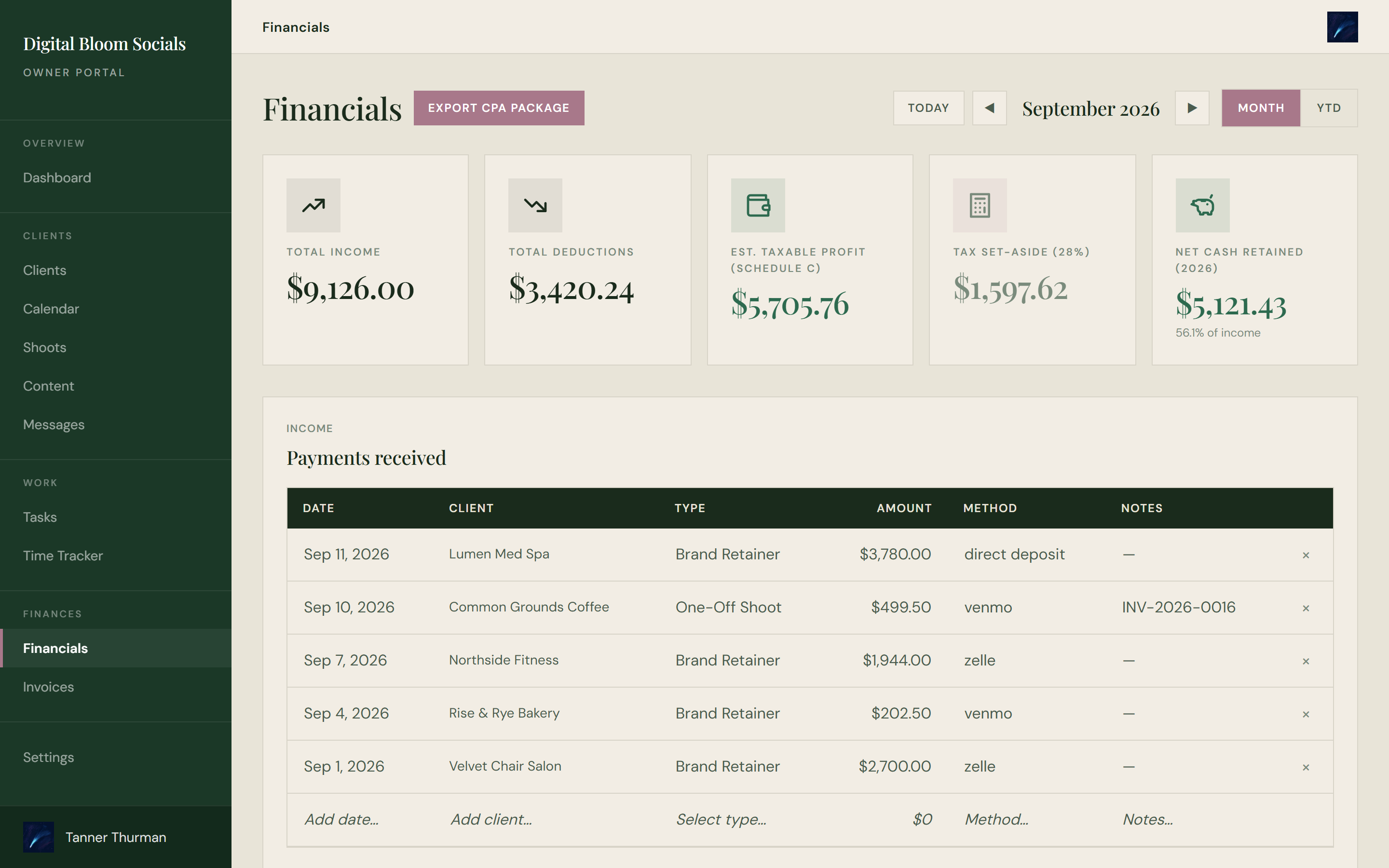
Task: Switch to Month view
Action: click(1260, 108)
